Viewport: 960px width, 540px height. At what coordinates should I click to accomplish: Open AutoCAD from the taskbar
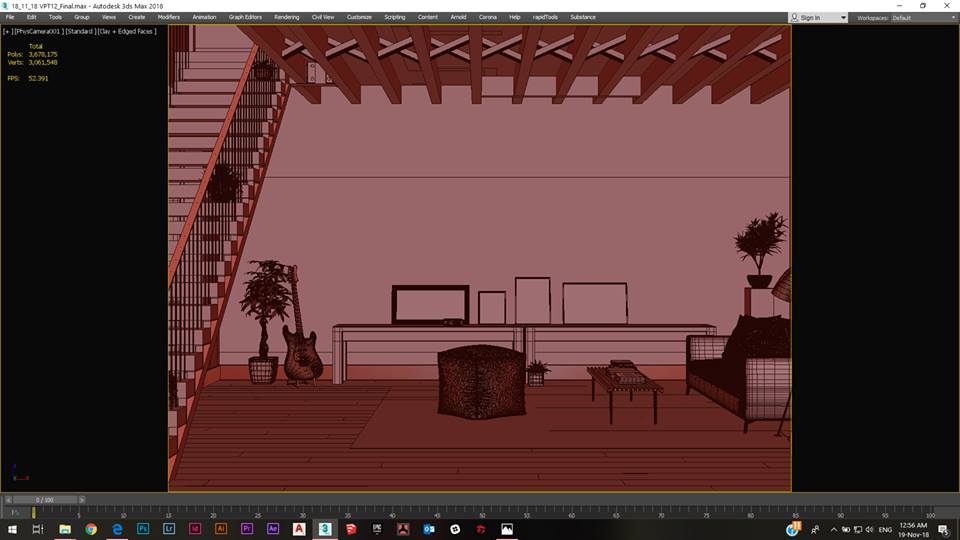[299, 529]
